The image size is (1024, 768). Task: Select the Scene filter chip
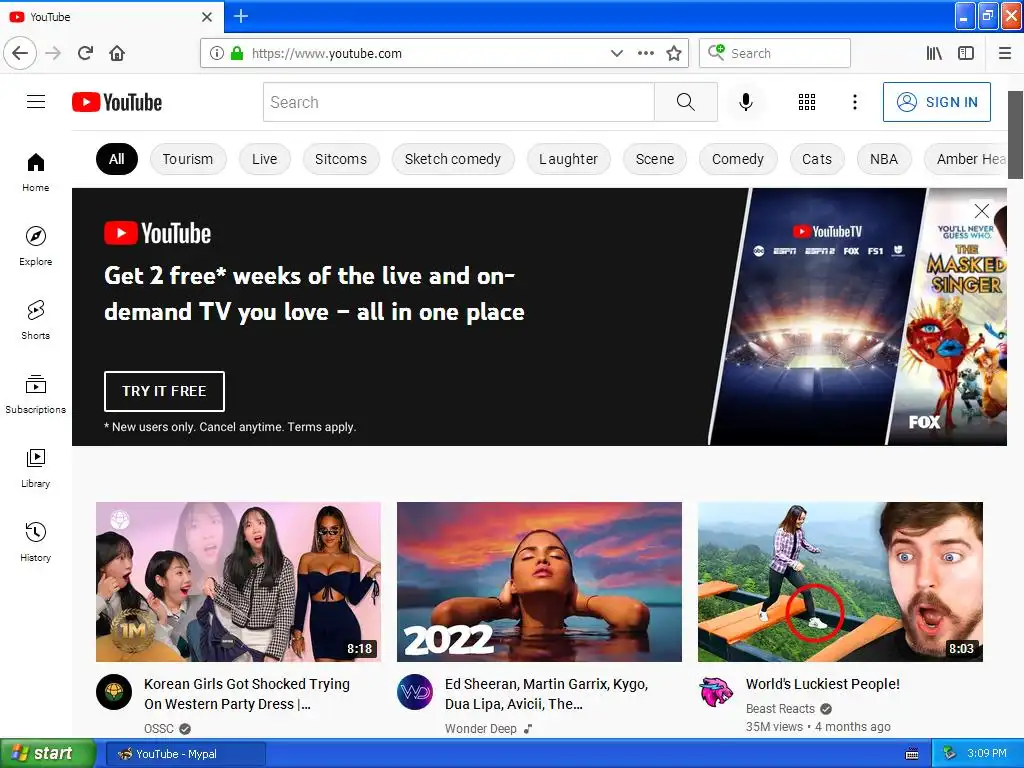coord(654,159)
